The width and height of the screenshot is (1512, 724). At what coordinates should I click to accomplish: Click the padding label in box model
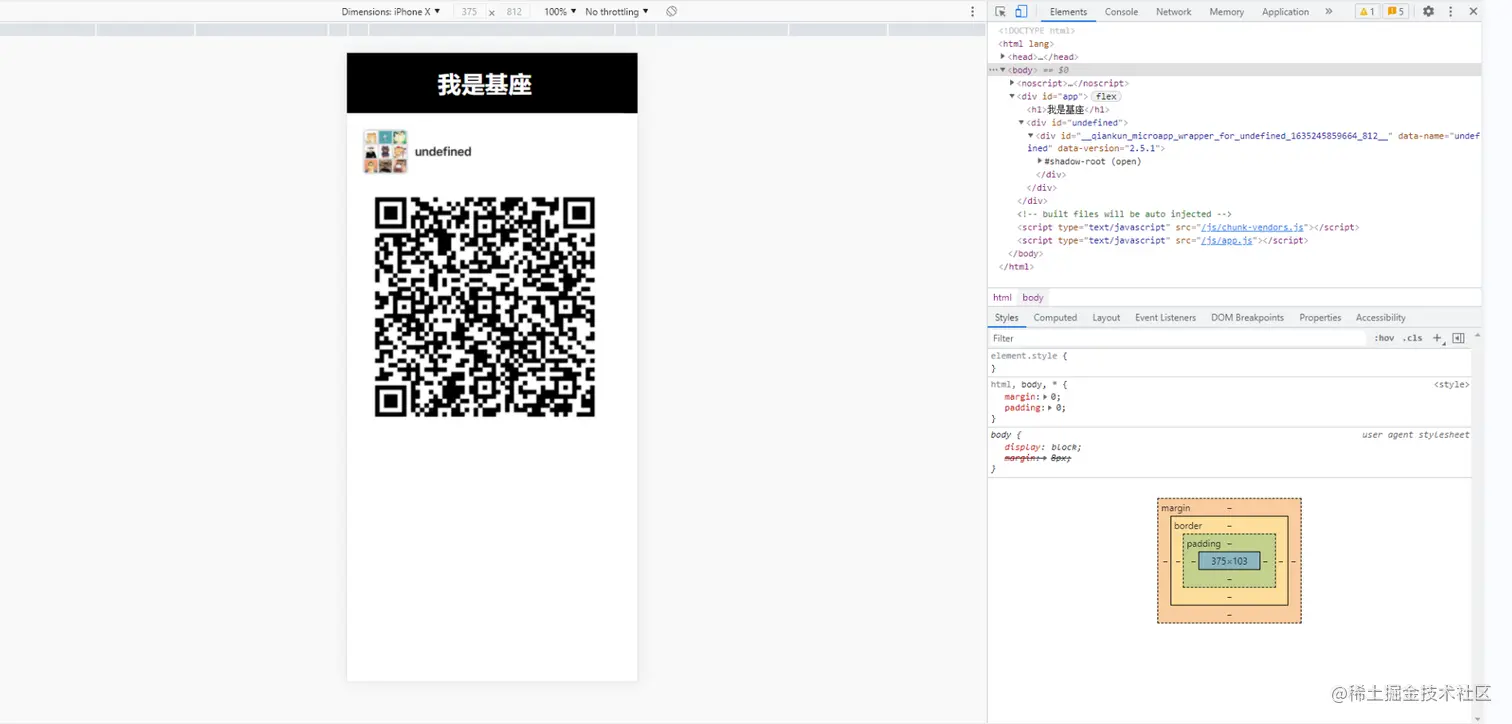[x=1204, y=544]
